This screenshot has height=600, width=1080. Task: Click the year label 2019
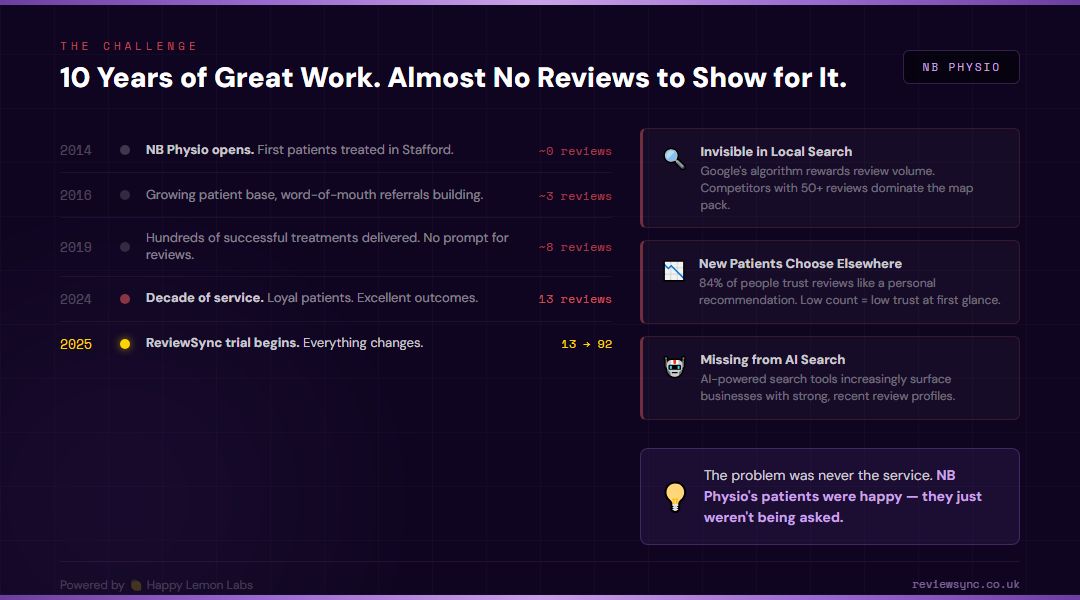click(76, 247)
